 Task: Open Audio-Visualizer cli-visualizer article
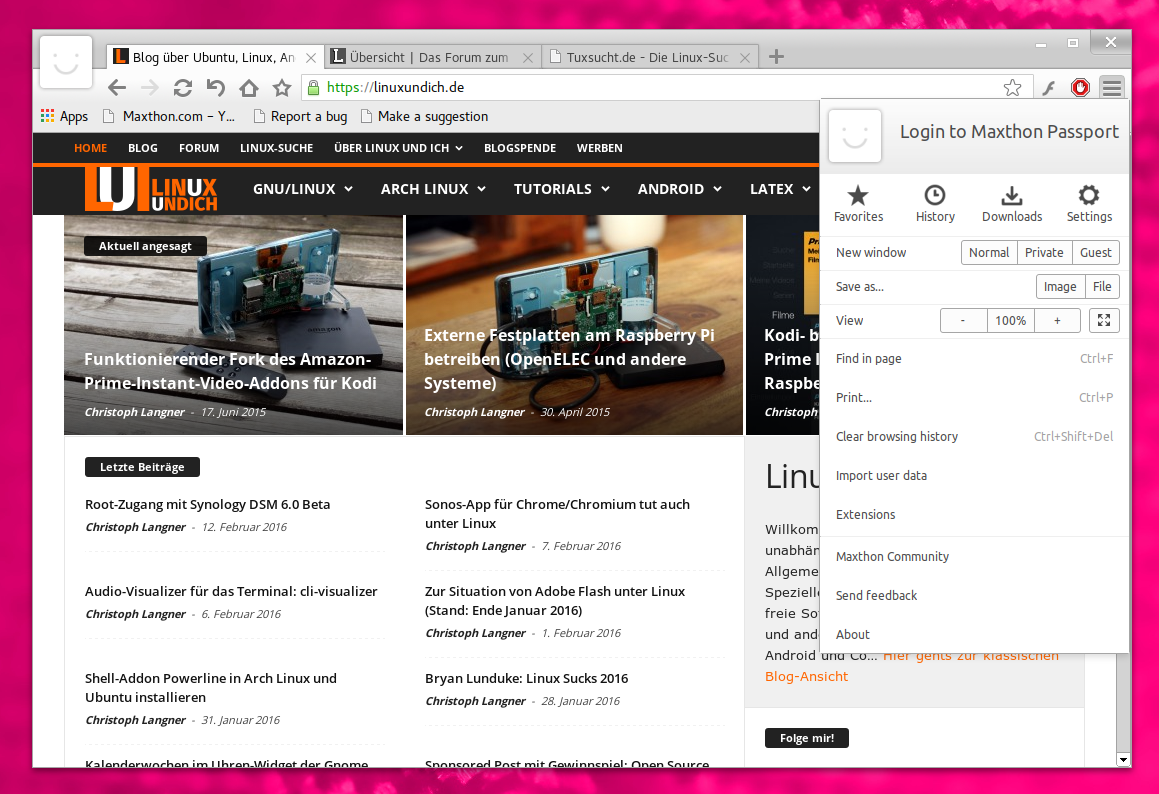231,591
